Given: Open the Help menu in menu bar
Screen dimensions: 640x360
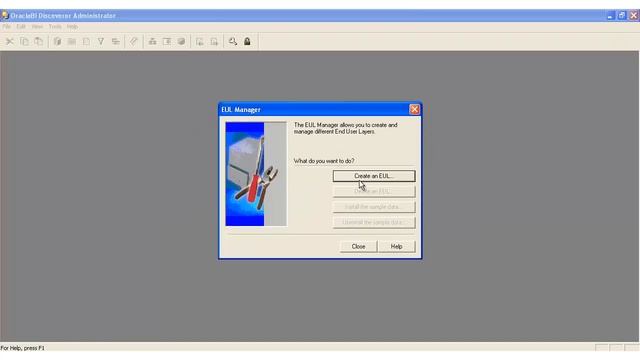Looking at the screenshot, I should (72, 27).
